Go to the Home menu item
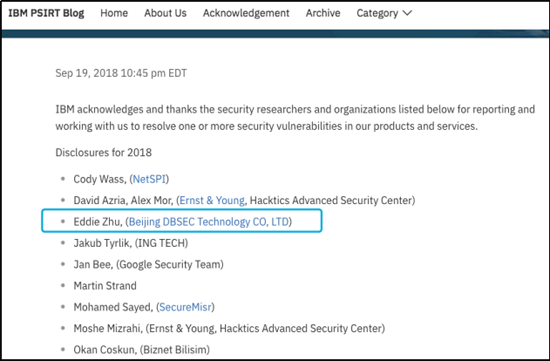This screenshot has height=361, width=550. (114, 13)
